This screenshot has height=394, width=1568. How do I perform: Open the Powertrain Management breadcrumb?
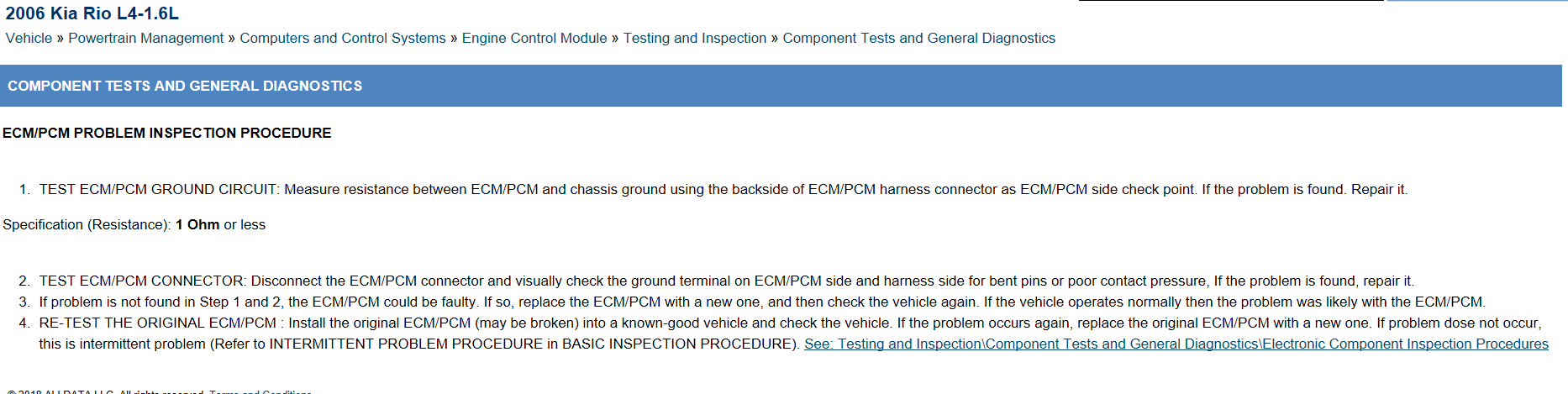coord(145,39)
